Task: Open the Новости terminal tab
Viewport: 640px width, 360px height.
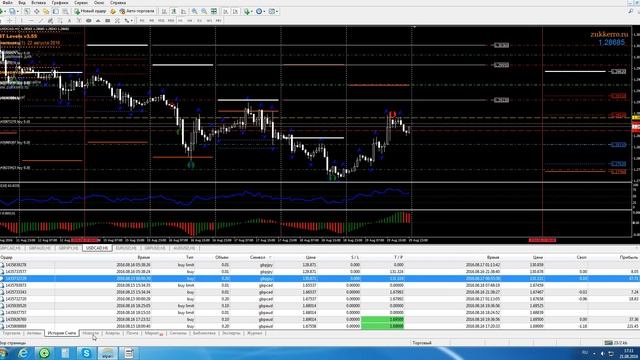Action: [x=91, y=333]
